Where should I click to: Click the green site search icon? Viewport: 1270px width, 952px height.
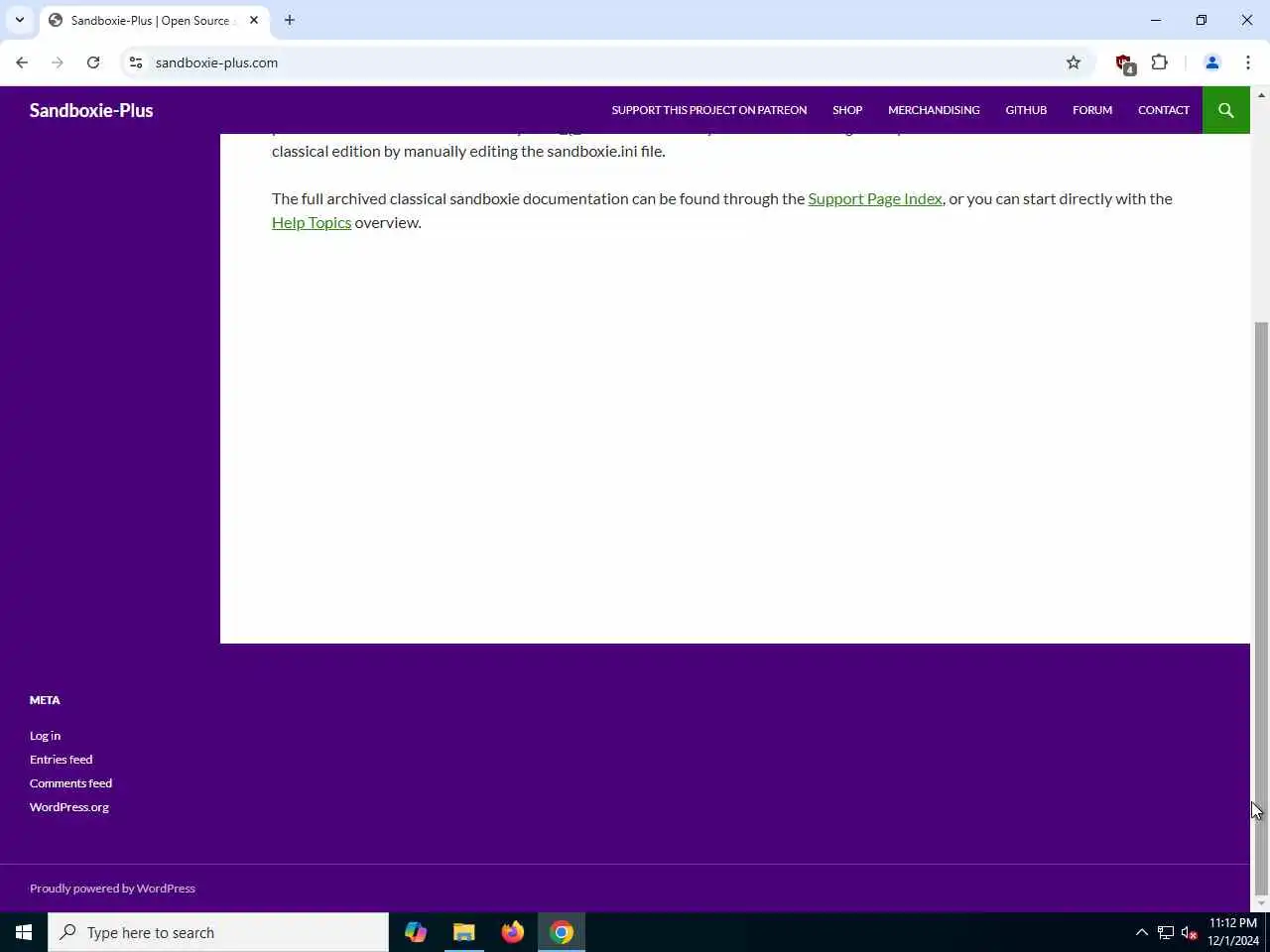[x=1226, y=110]
